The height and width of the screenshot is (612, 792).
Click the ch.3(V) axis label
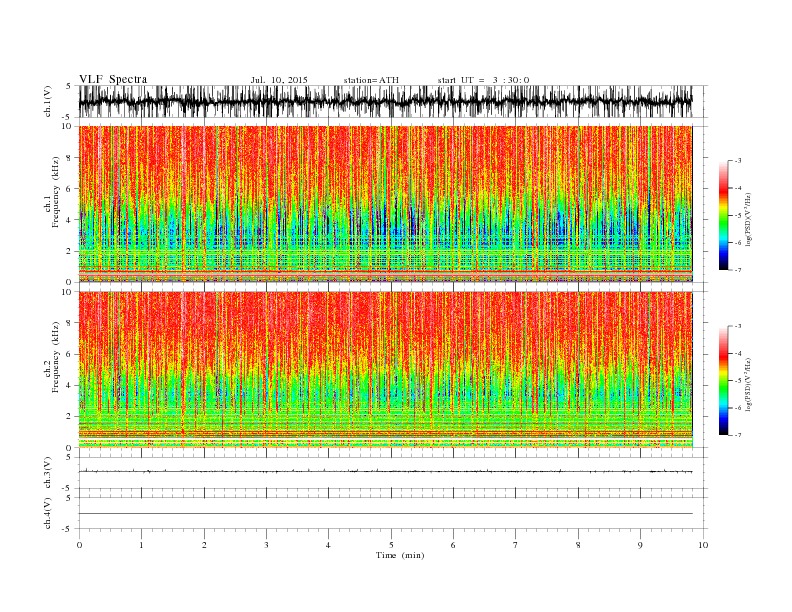pyautogui.click(x=48, y=473)
